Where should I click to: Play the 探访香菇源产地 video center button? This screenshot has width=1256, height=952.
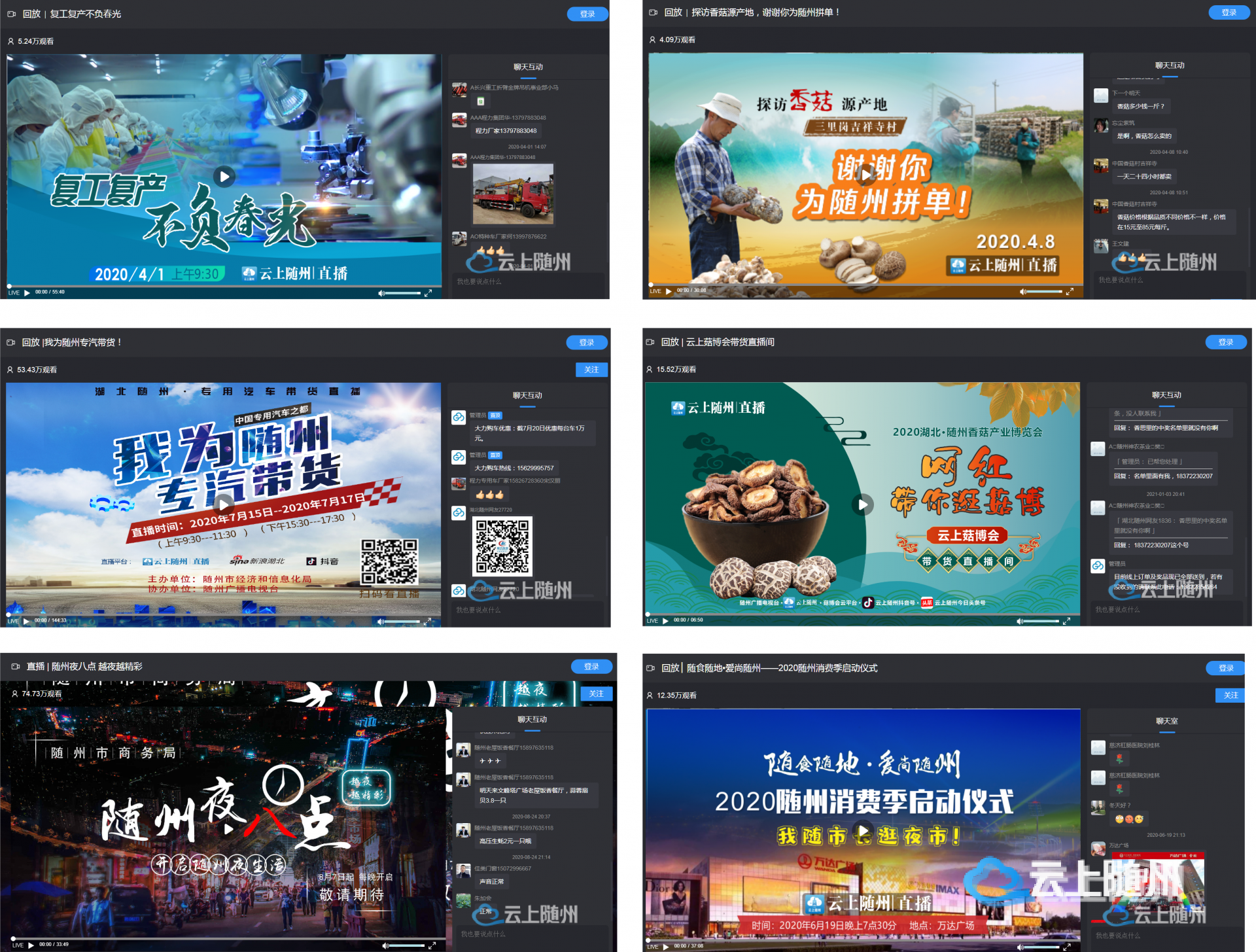[866, 174]
